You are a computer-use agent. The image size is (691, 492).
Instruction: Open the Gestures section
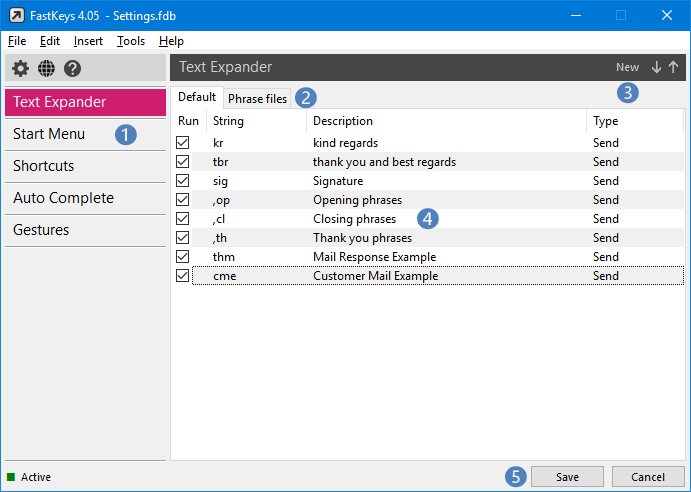pyautogui.click(x=41, y=230)
